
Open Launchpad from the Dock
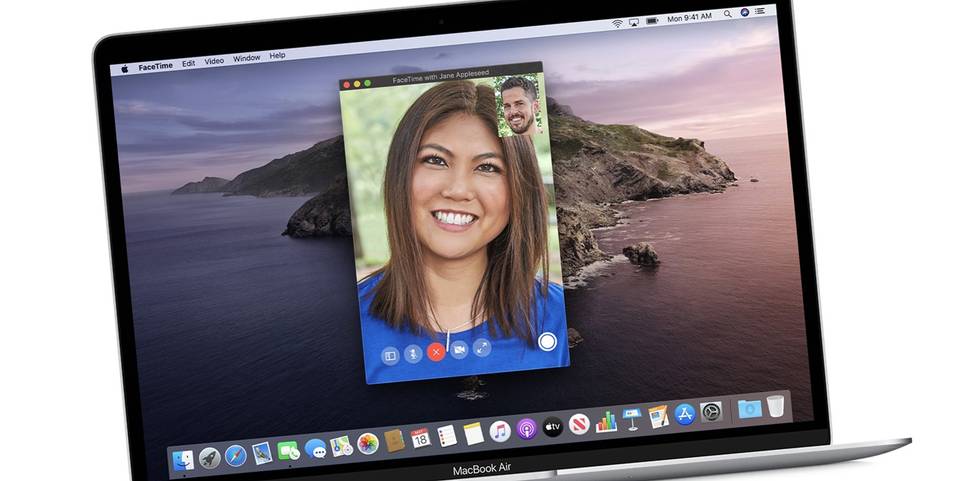[x=209, y=458]
